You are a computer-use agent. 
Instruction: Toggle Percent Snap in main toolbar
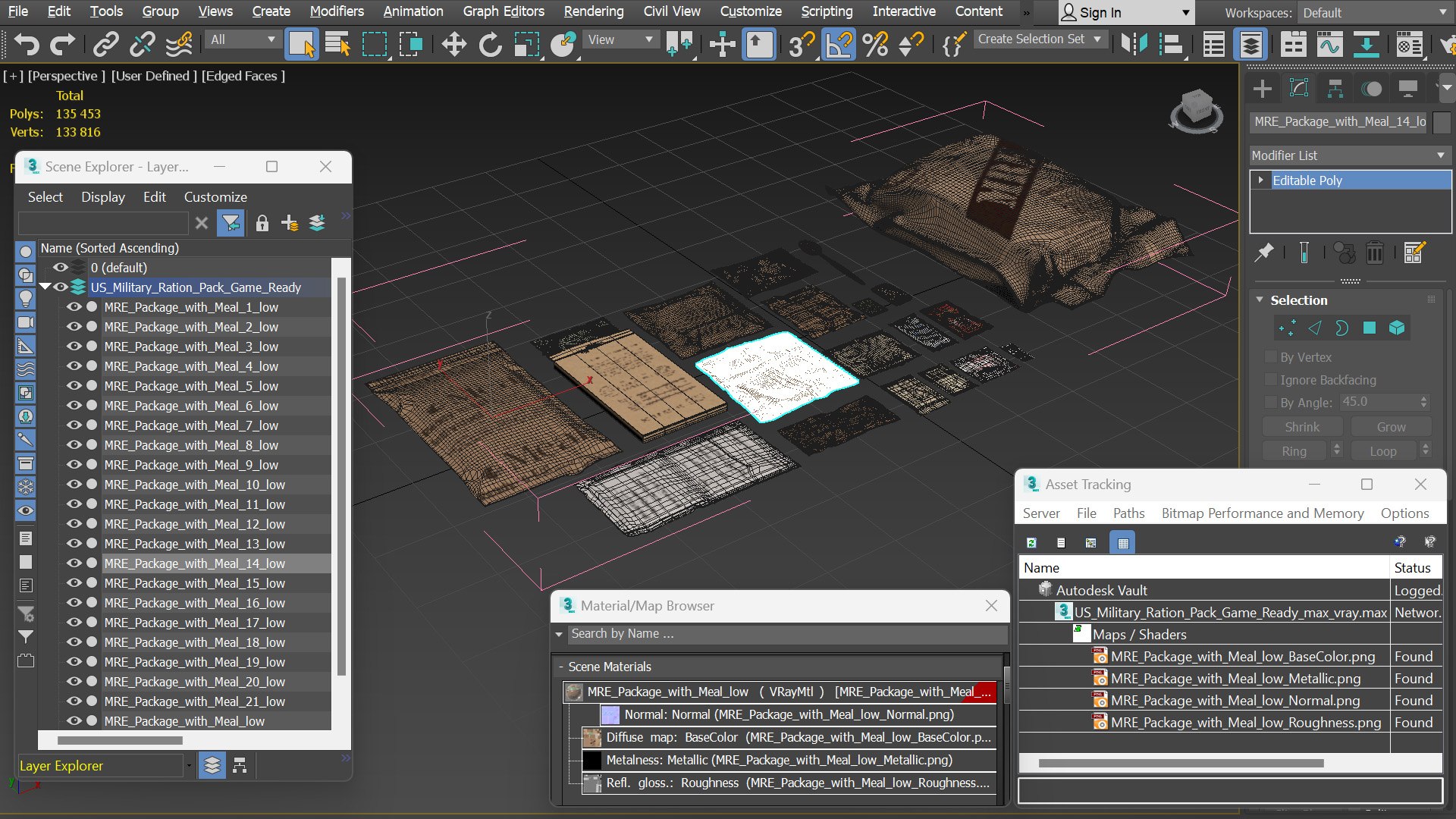(x=875, y=45)
